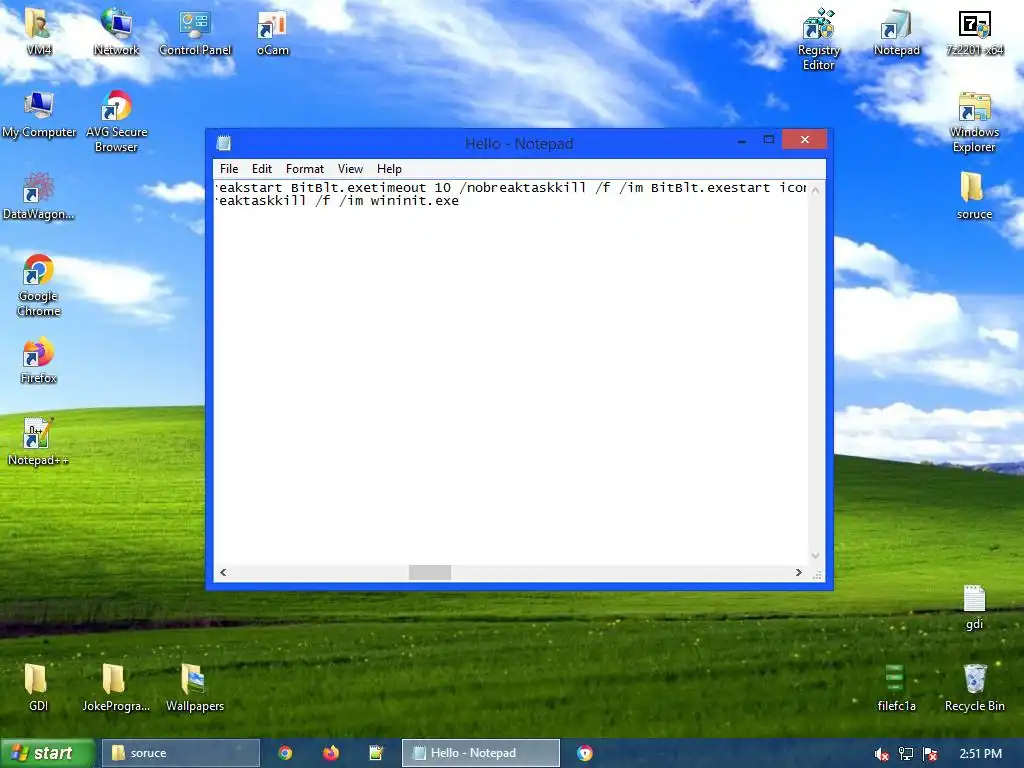Image resolution: width=1024 pixels, height=768 pixels.
Task: Click the scroll left arrow in Notepad
Action: (223, 573)
